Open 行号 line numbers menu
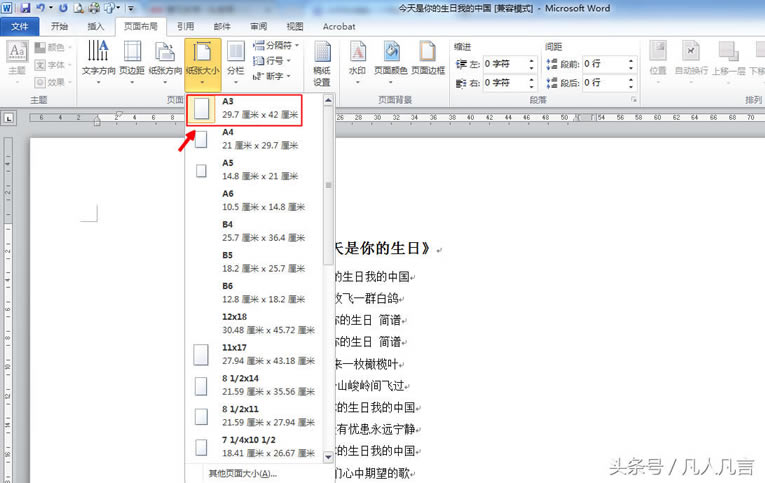 [272, 60]
